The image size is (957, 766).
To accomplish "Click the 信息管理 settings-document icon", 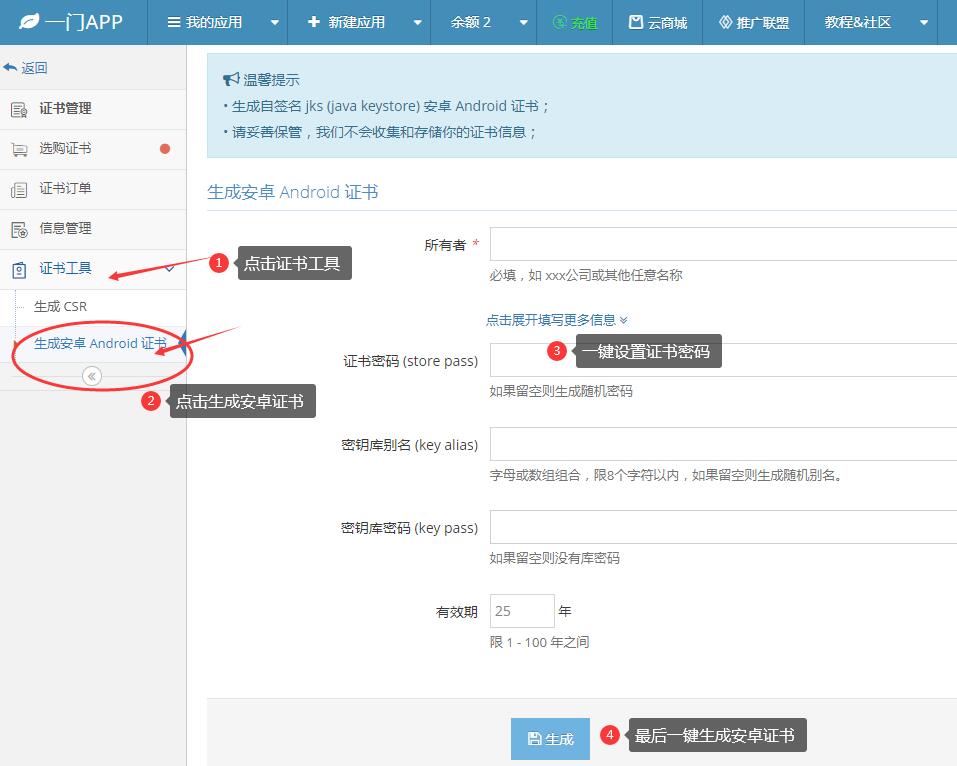I will [19, 229].
